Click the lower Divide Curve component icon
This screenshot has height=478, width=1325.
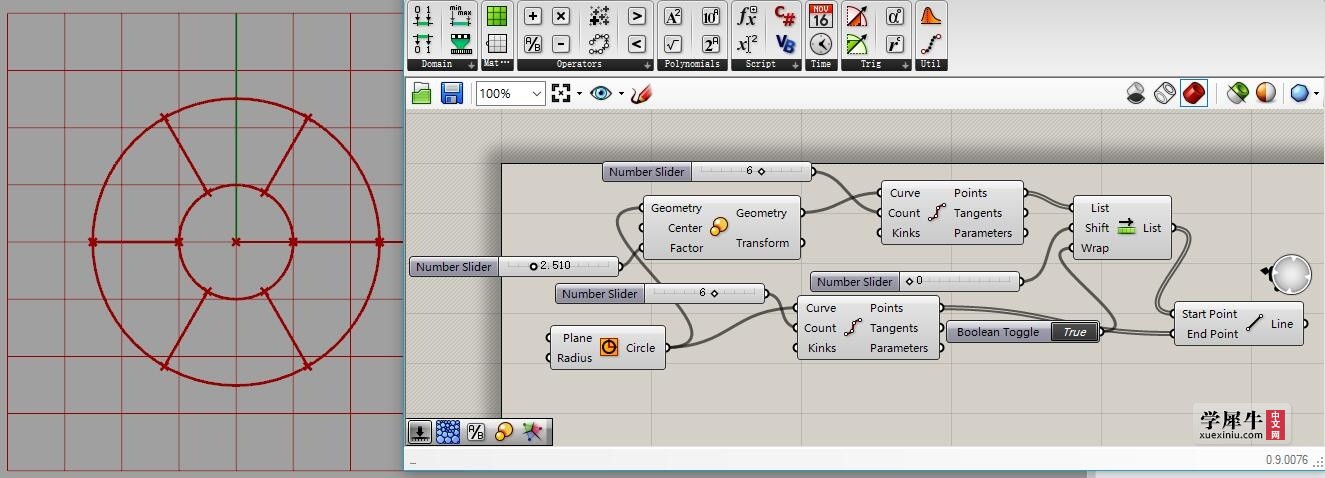point(853,328)
